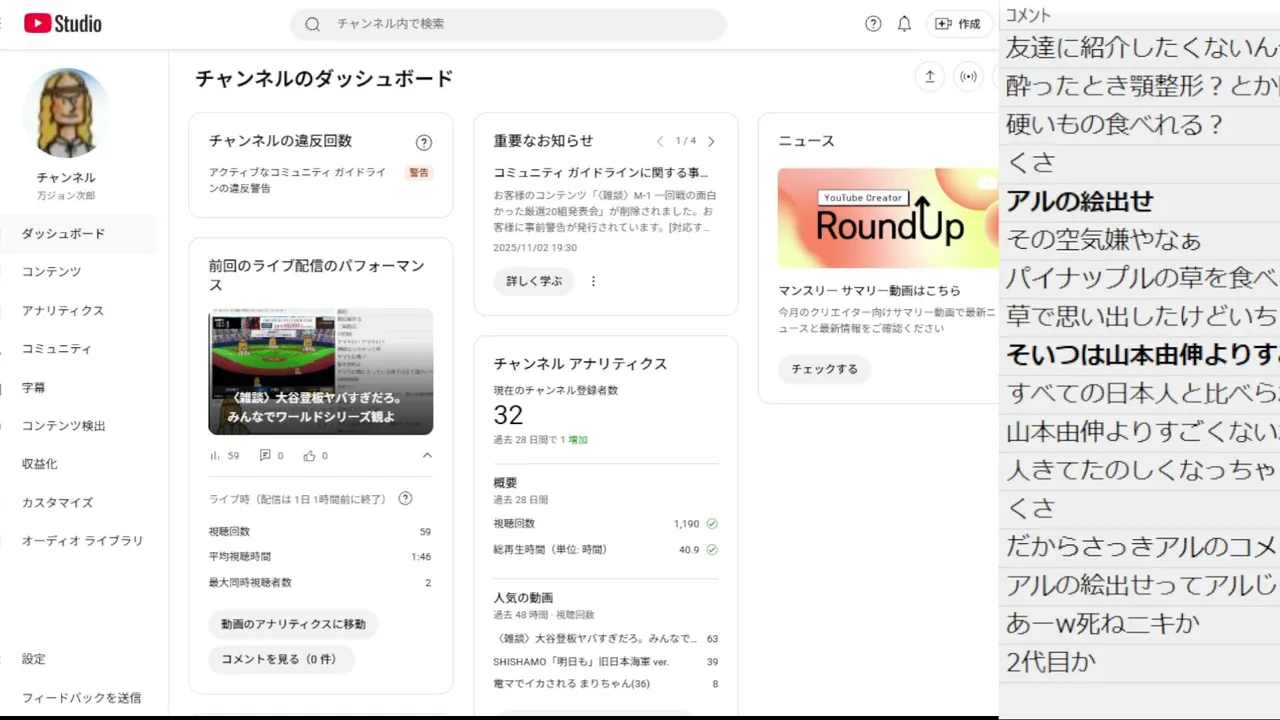
Task: Click コメントを見る（0 件）button
Action: 279,659
